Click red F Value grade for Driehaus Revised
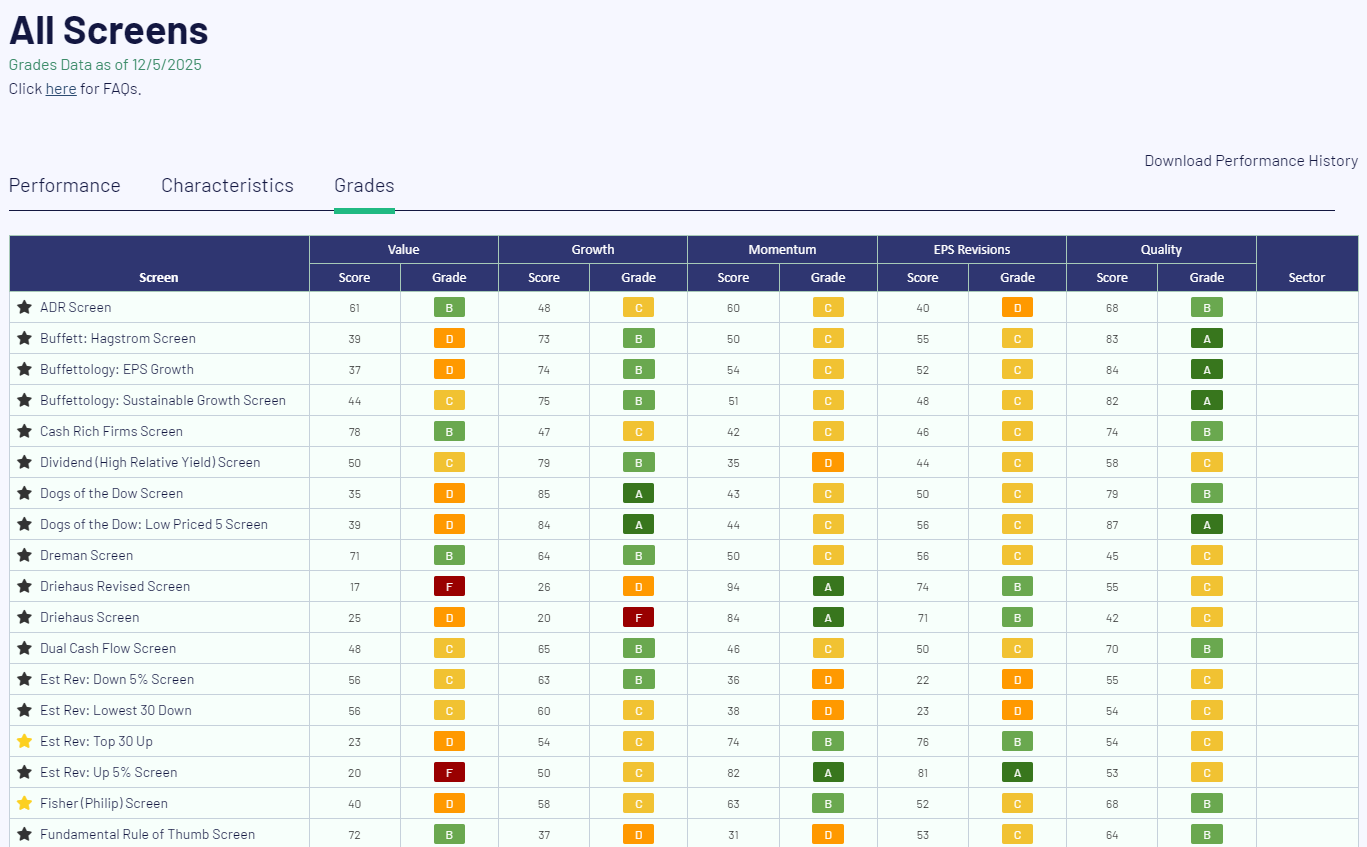The height and width of the screenshot is (847, 1367). 449,586
